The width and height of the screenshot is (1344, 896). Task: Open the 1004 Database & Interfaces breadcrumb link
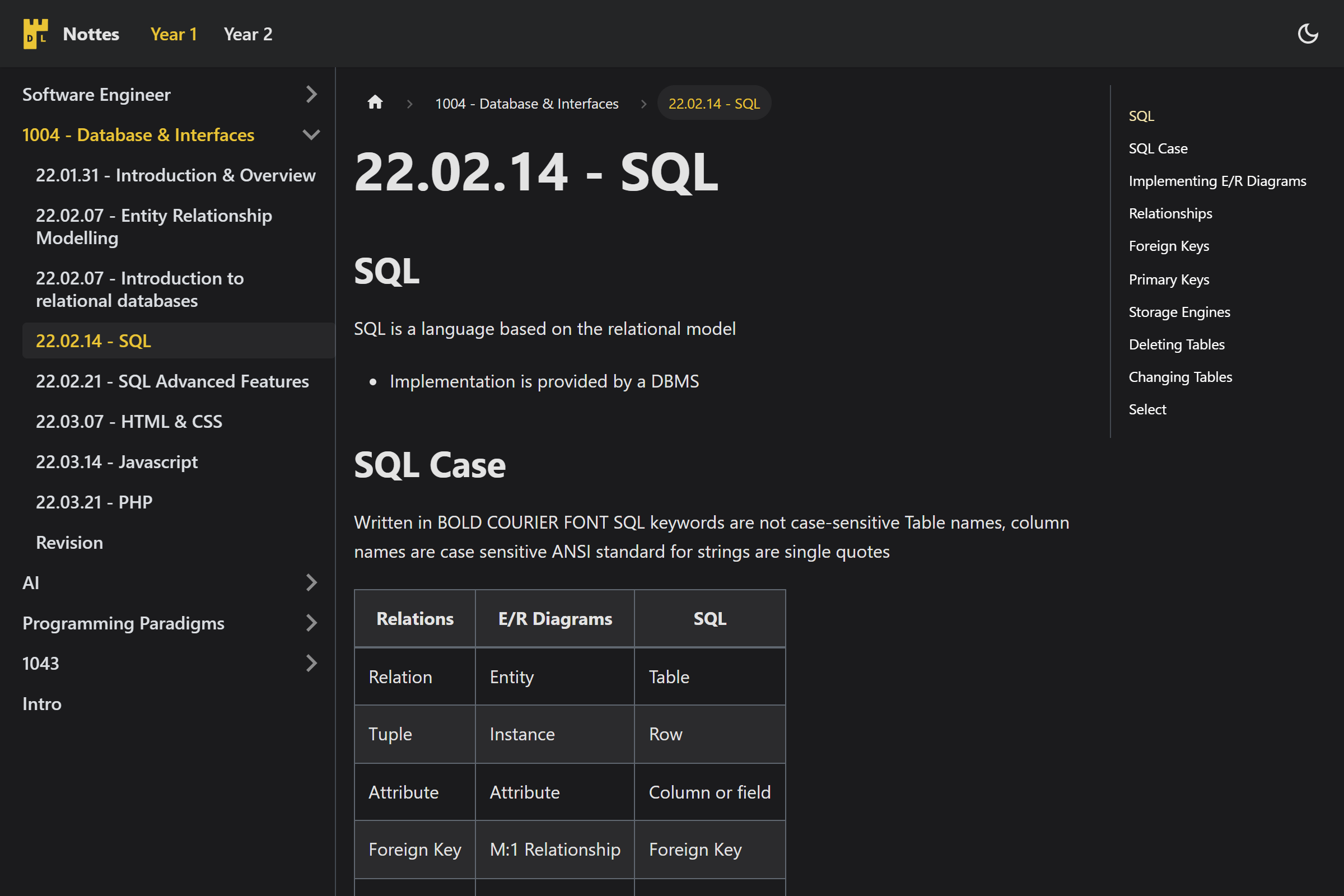[526, 104]
